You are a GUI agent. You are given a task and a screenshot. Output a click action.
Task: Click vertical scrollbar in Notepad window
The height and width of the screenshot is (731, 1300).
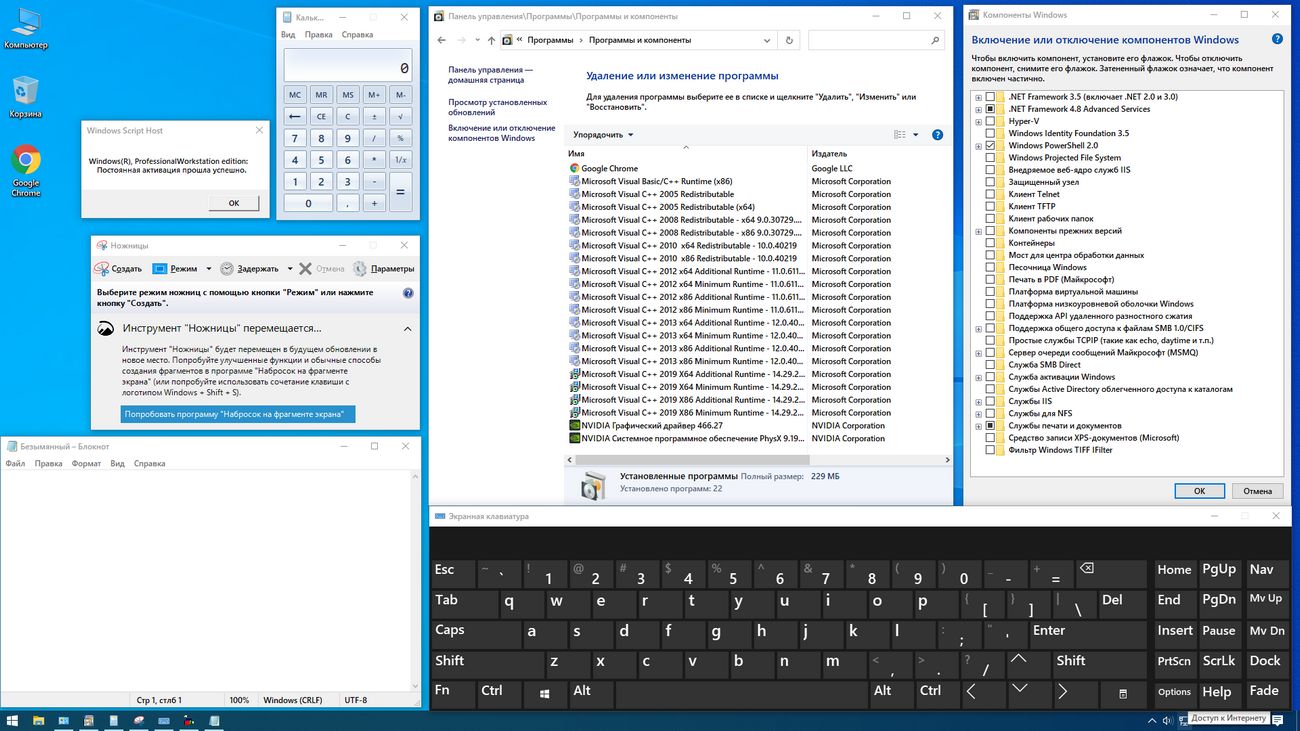415,581
